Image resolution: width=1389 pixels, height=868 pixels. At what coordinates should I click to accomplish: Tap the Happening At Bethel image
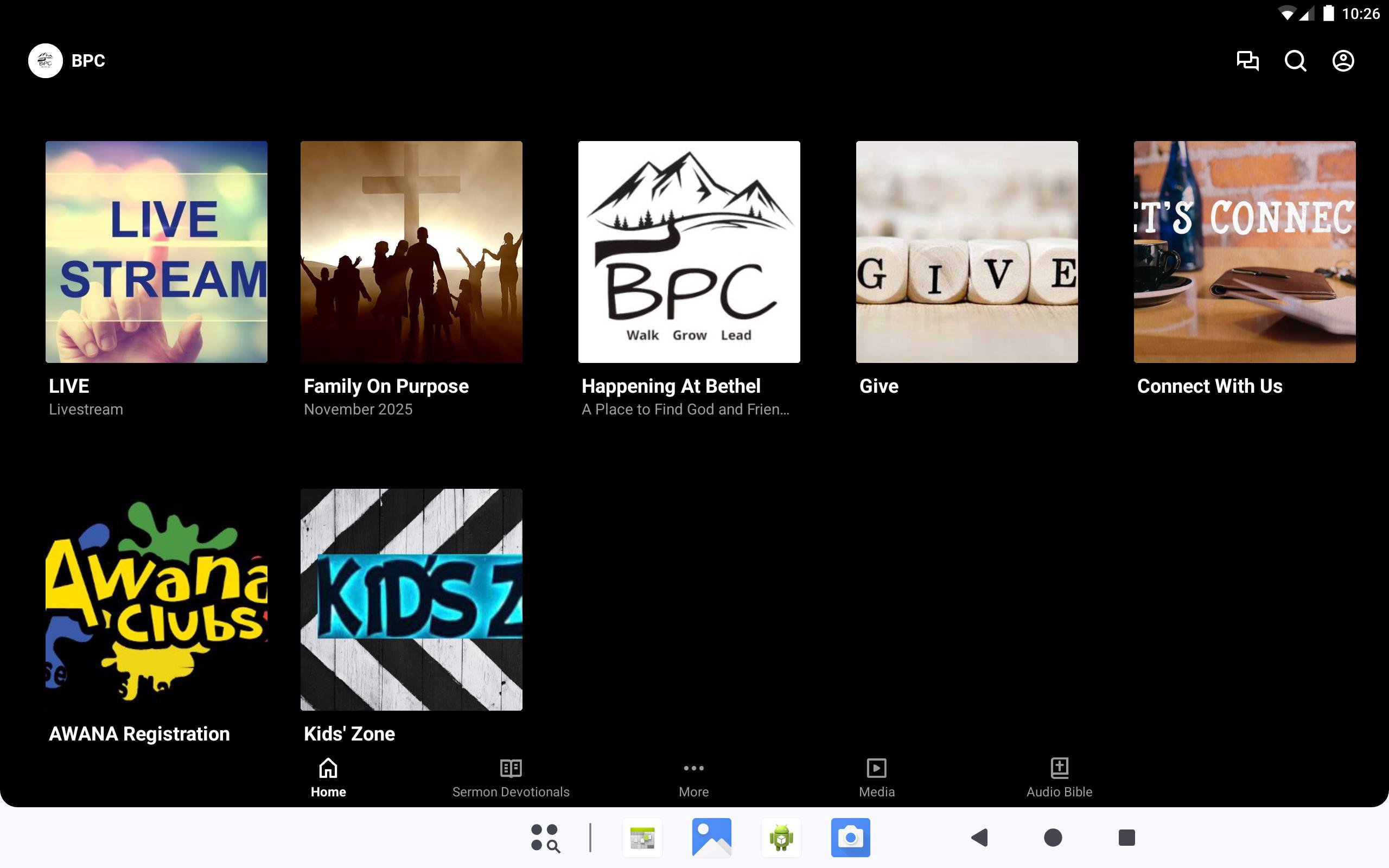[x=689, y=251]
